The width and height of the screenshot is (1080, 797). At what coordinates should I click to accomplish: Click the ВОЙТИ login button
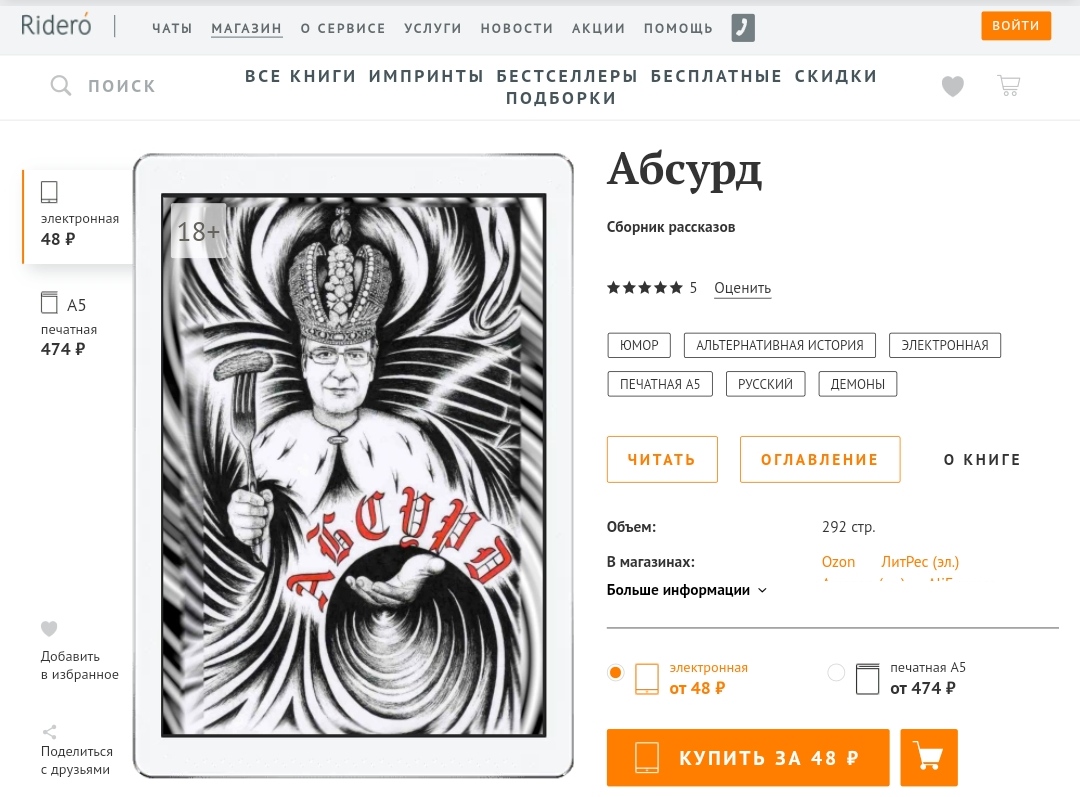click(x=1016, y=25)
